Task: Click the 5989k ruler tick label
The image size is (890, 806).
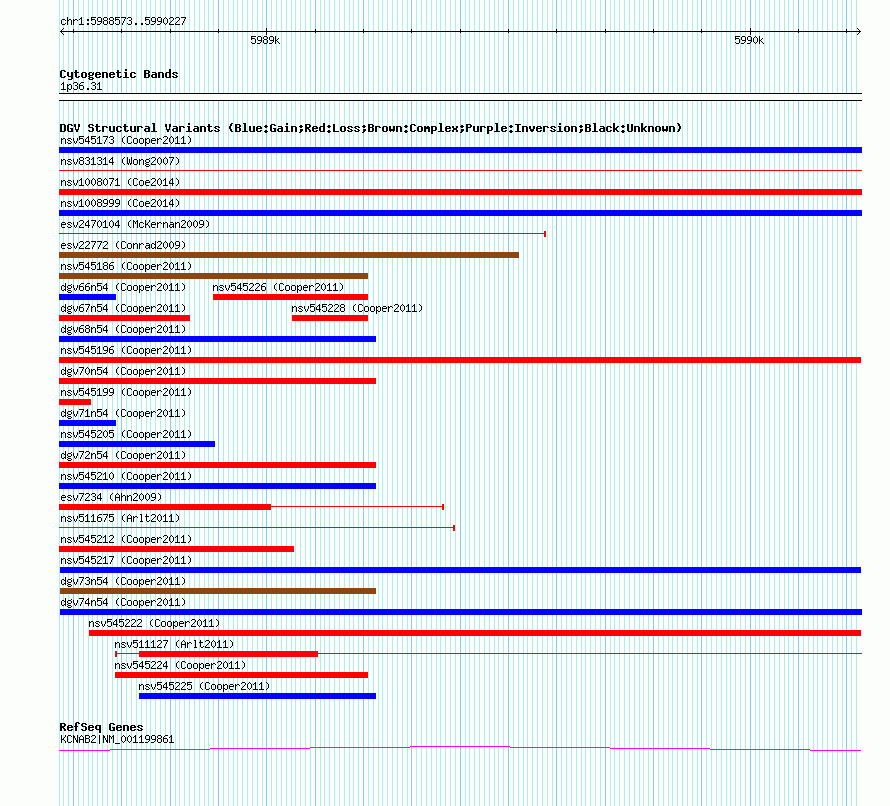Action: pyautogui.click(x=265, y=40)
